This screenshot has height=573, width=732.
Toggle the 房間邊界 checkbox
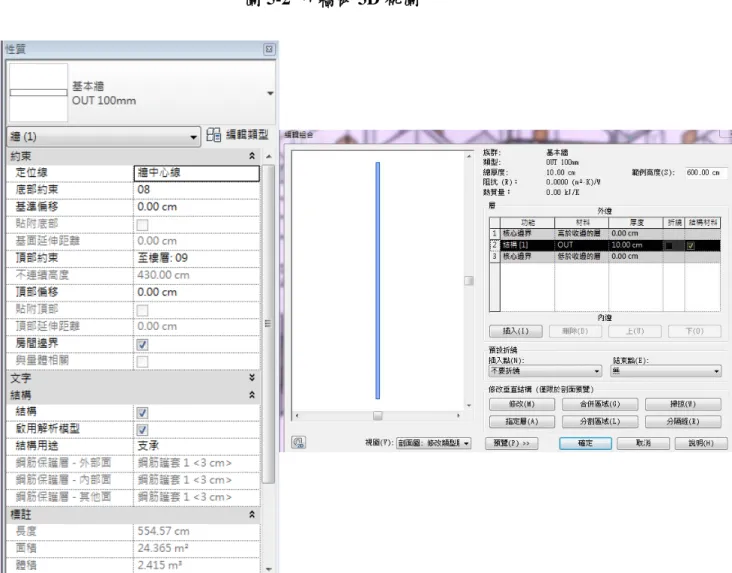coord(142,345)
